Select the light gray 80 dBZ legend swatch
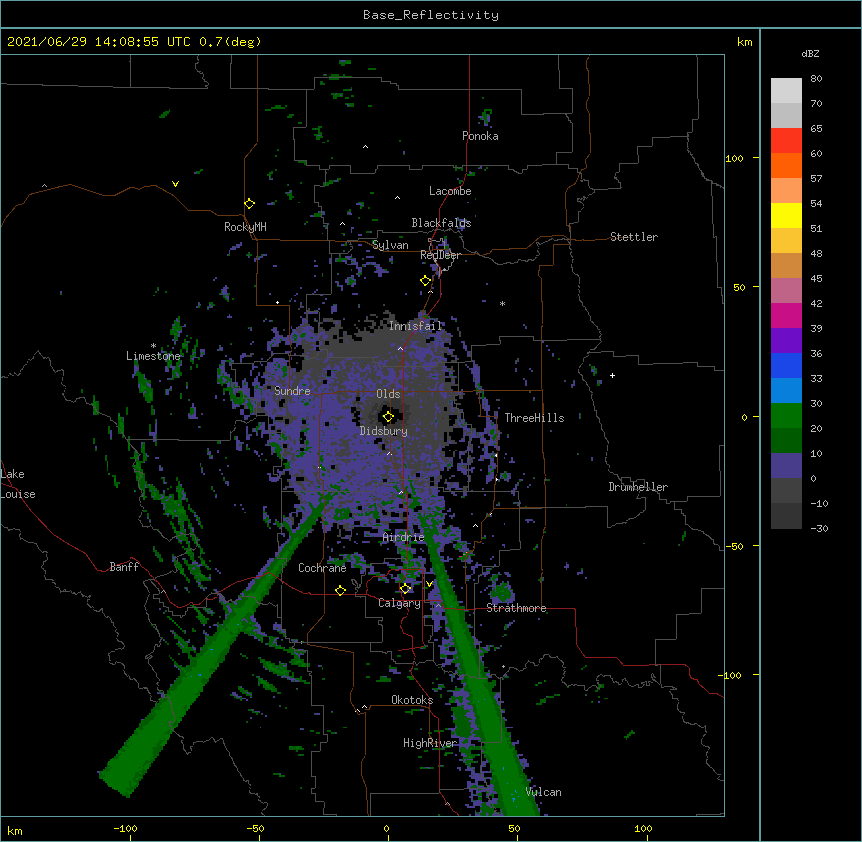 (x=786, y=90)
